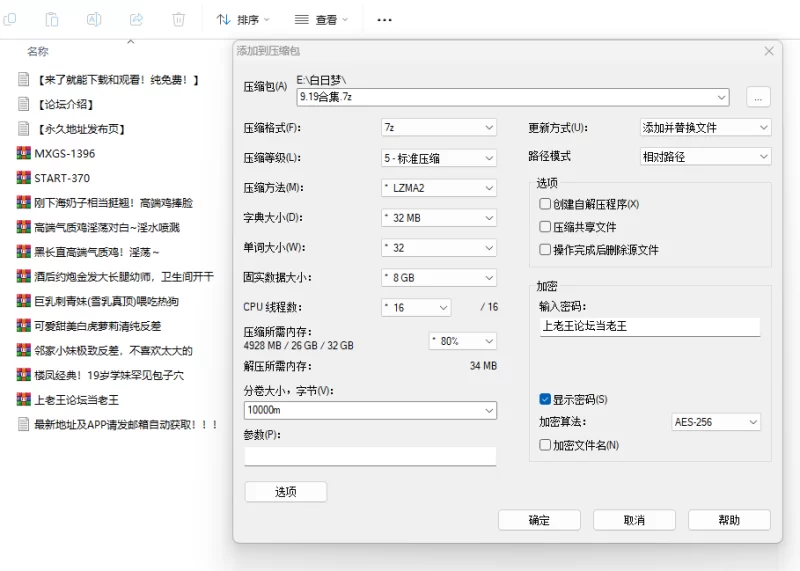800x571 pixels.
Task: Click the view lines icon beside 查看
Action: [x=302, y=19]
